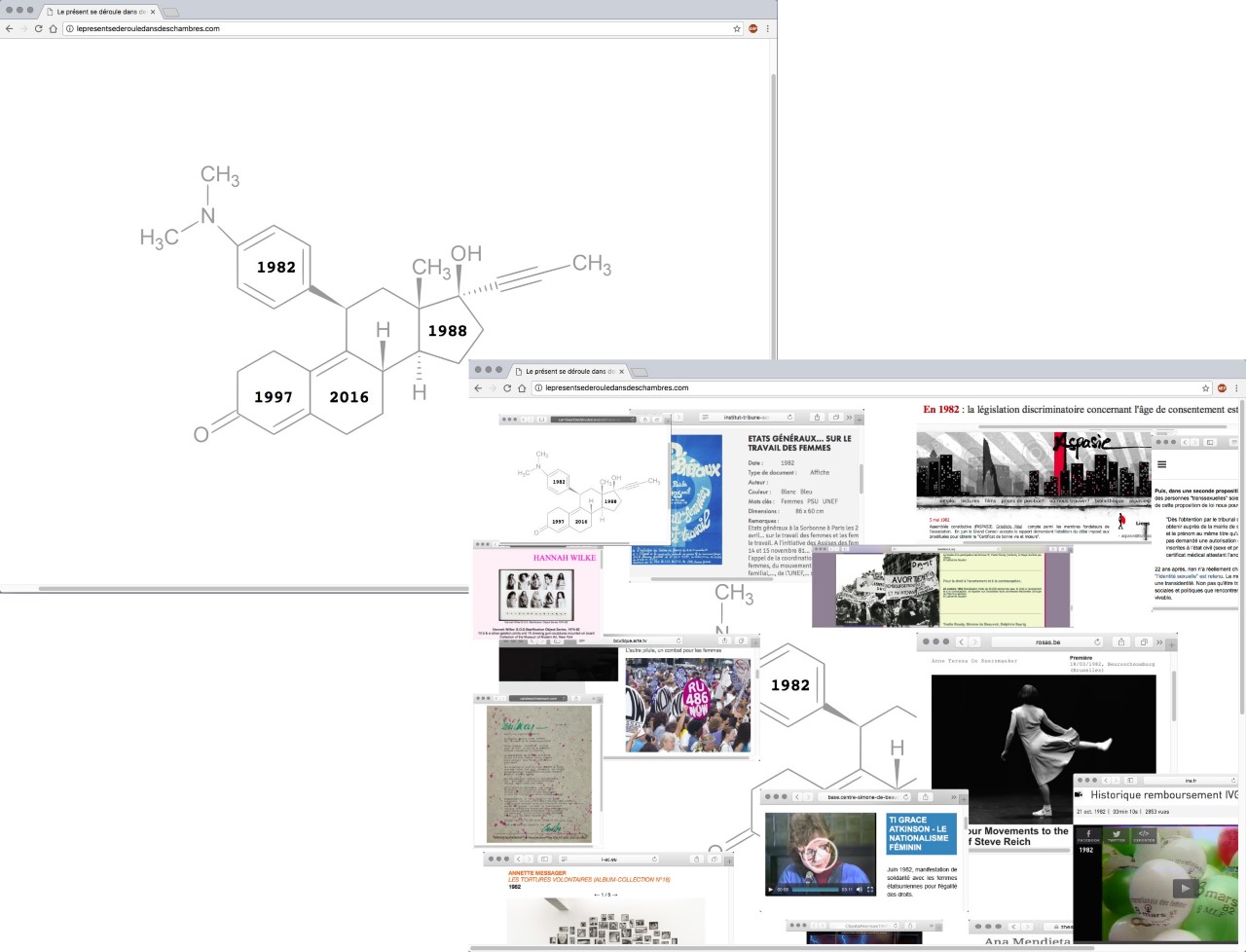Open the avortement protest photo thumbnail
The image size is (1246, 952).
click(x=940, y=586)
